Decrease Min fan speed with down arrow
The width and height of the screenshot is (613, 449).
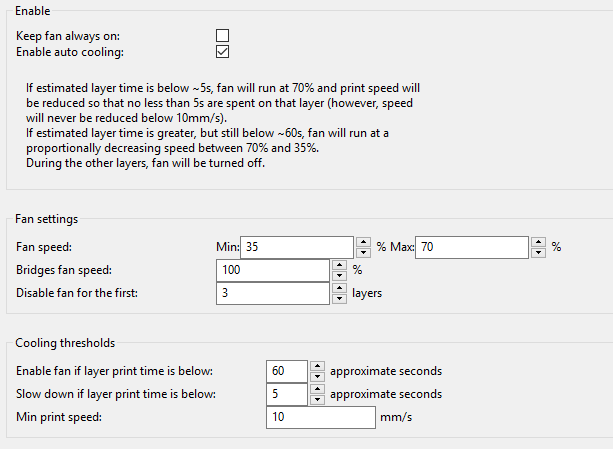tap(364, 252)
